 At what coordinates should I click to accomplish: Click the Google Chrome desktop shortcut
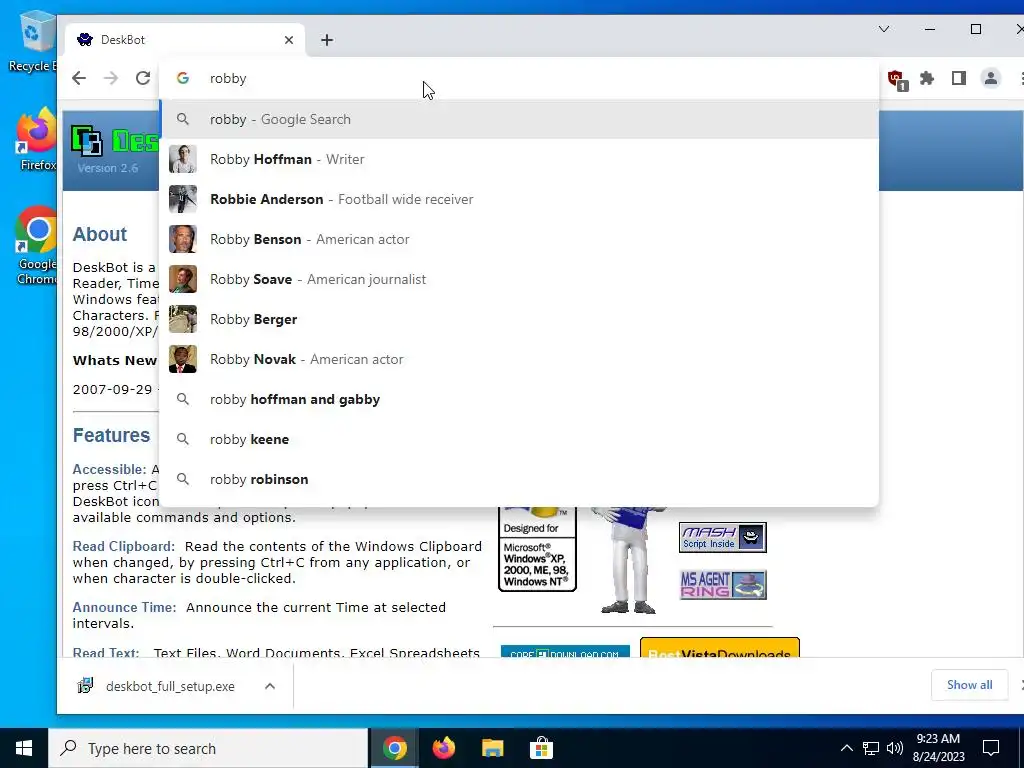[x=37, y=246]
